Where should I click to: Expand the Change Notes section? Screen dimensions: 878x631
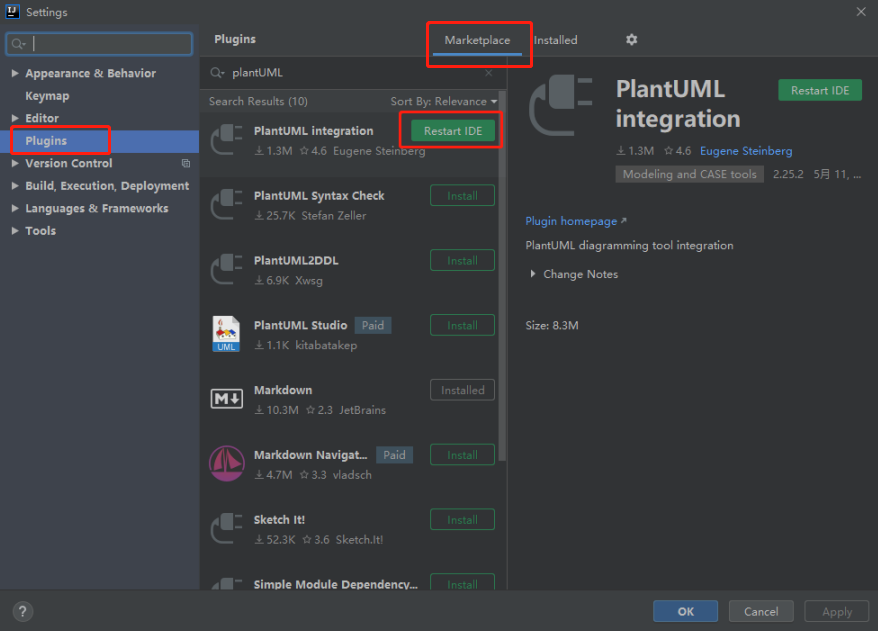533,274
